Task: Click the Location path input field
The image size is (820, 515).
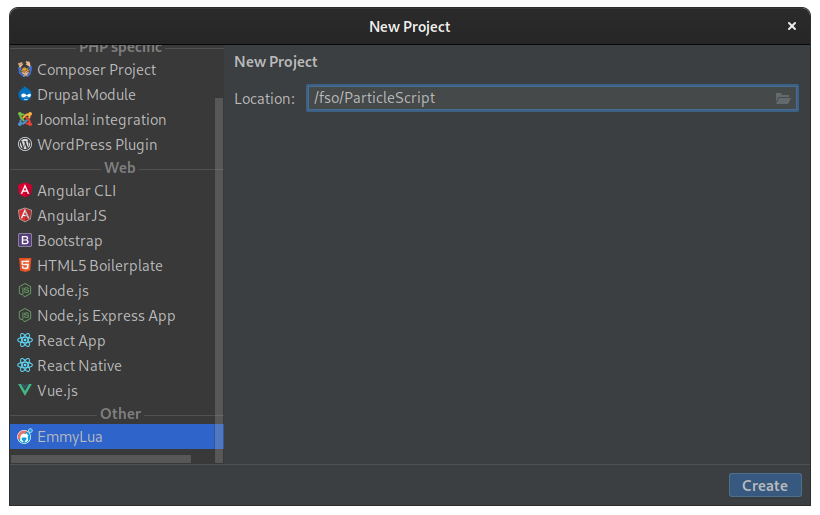Action: coord(540,98)
